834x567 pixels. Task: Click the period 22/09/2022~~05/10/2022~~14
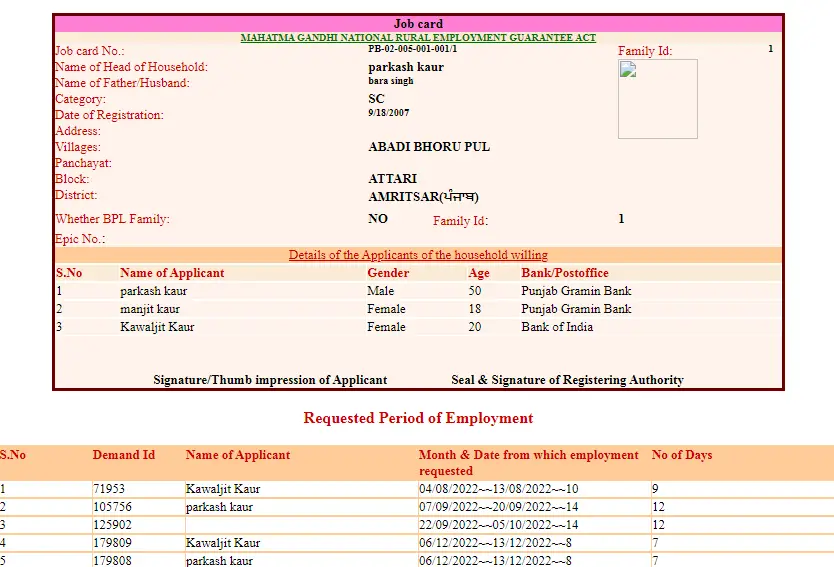[498, 525]
